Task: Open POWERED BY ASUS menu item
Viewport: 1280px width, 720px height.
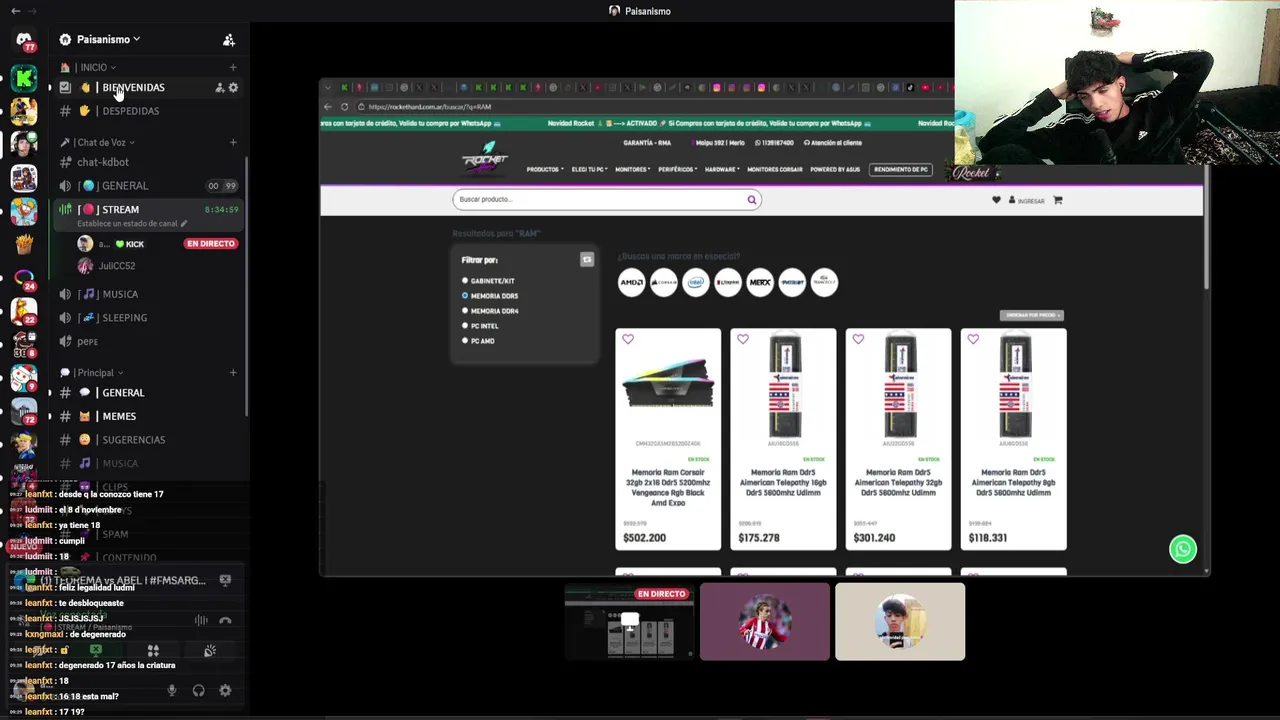Action: (x=835, y=169)
